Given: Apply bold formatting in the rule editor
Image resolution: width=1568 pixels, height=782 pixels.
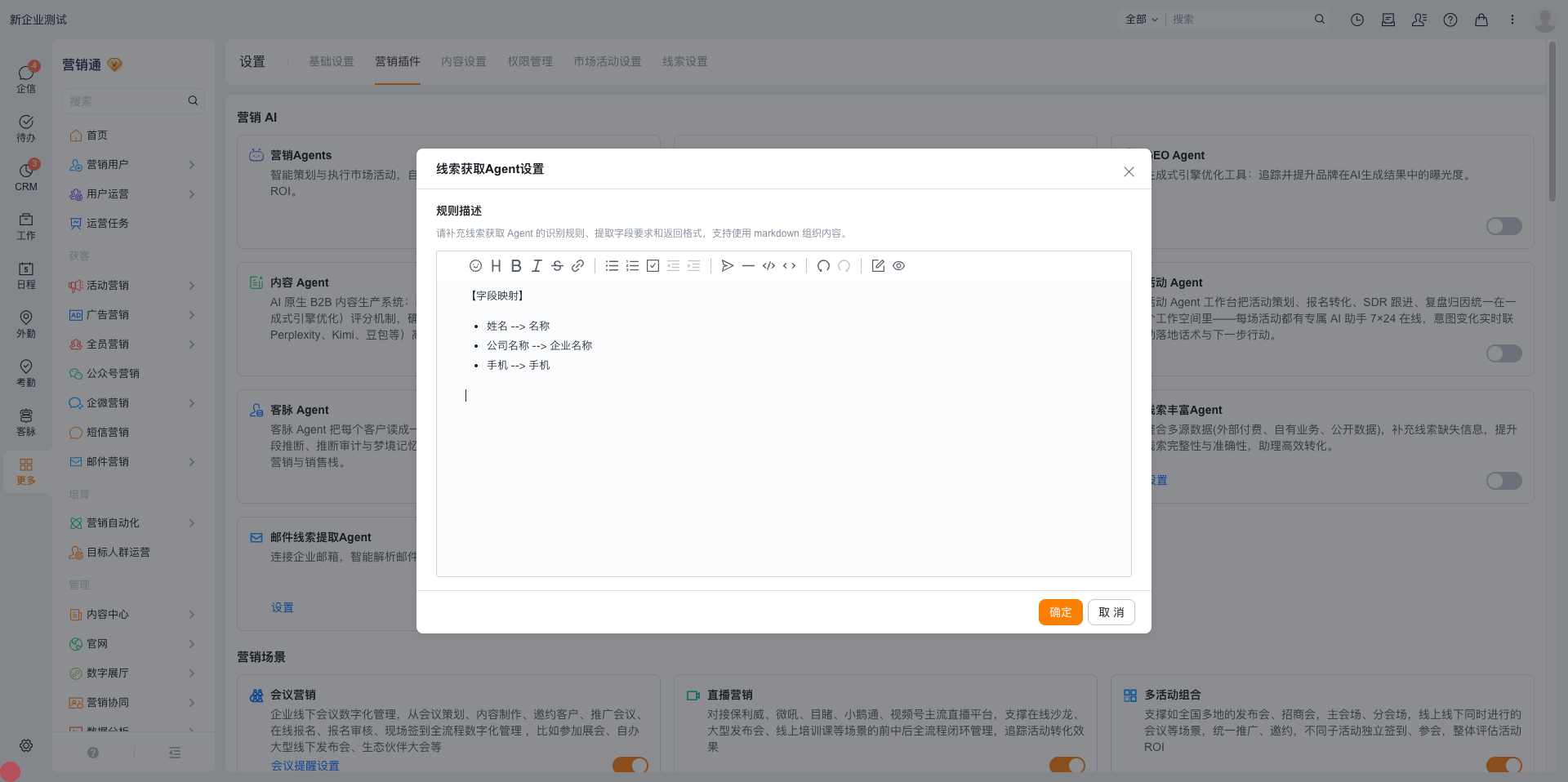Looking at the screenshot, I should [x=516, y=266].
